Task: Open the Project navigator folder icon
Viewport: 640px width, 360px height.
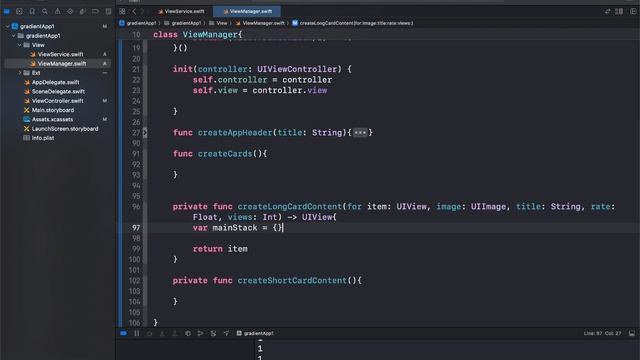Action: pyautogui.click(x=7, y=11)
